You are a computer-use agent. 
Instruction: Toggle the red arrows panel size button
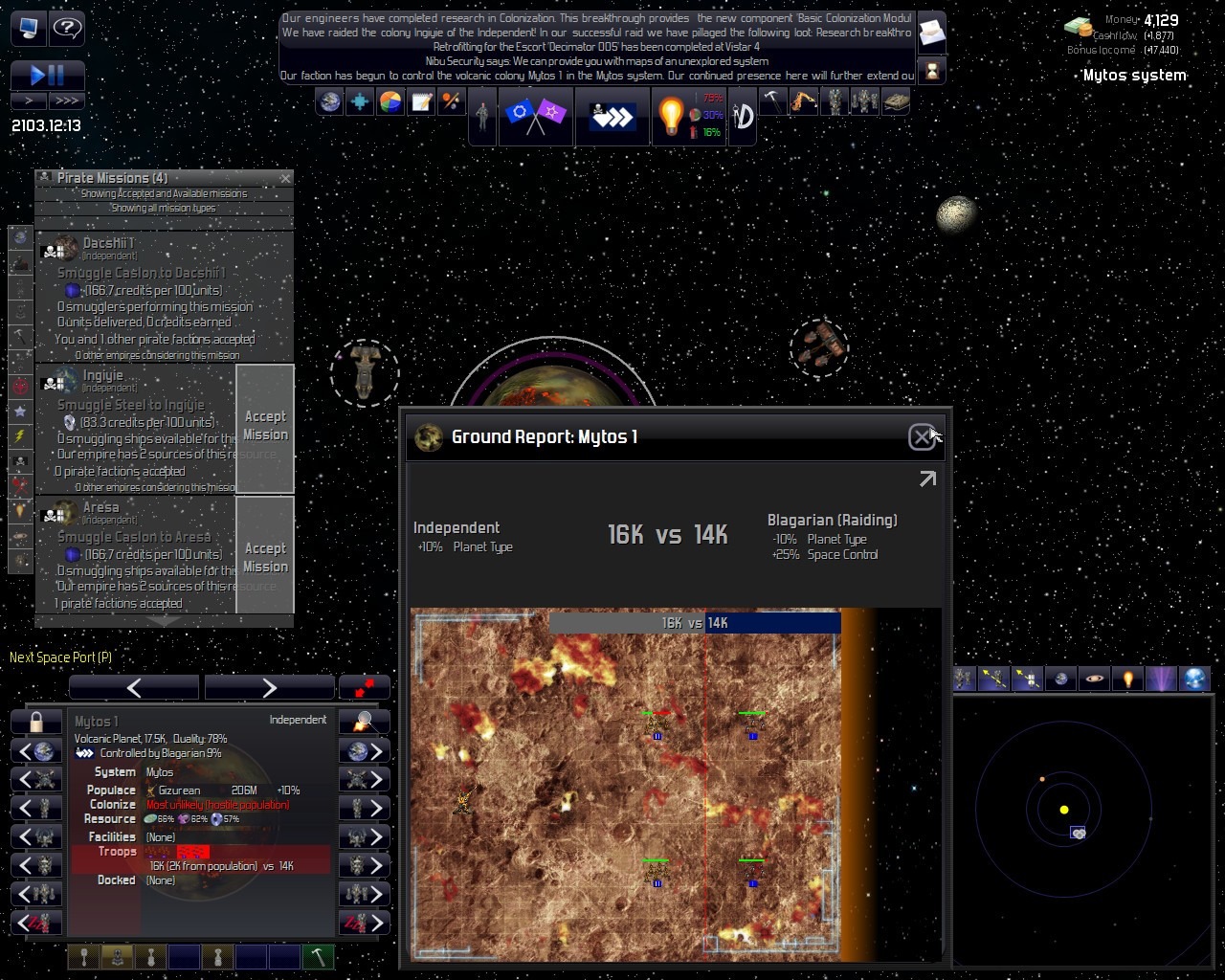365,687
